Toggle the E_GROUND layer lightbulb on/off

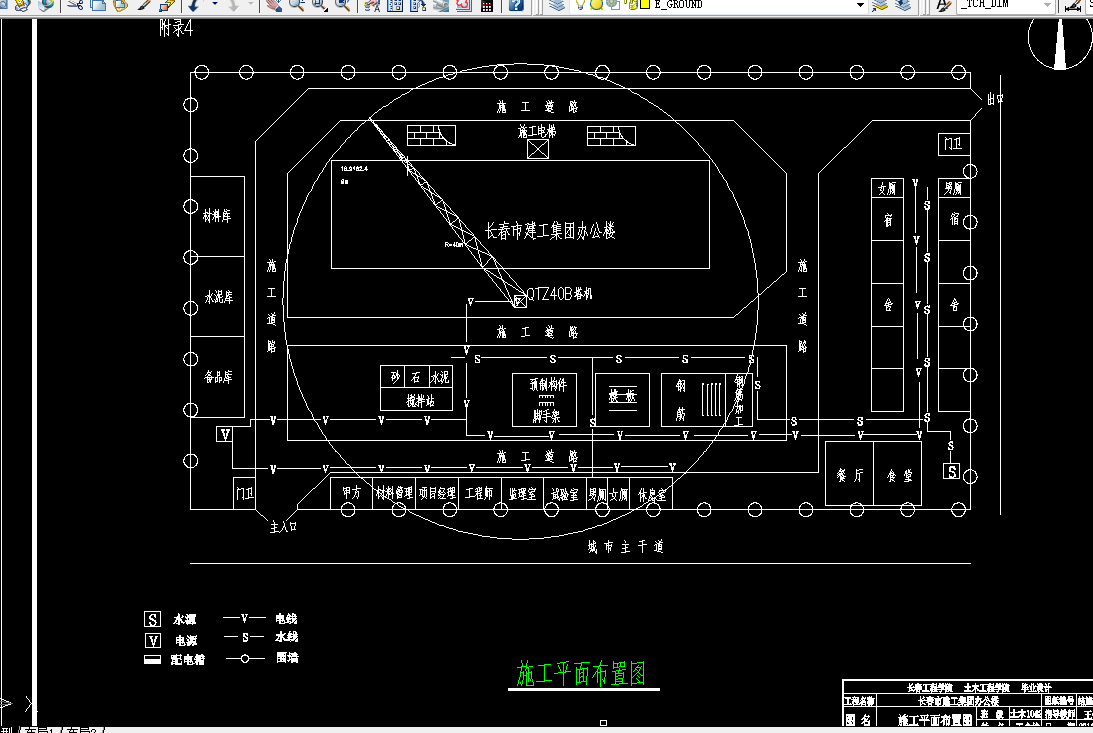point(580,5)
